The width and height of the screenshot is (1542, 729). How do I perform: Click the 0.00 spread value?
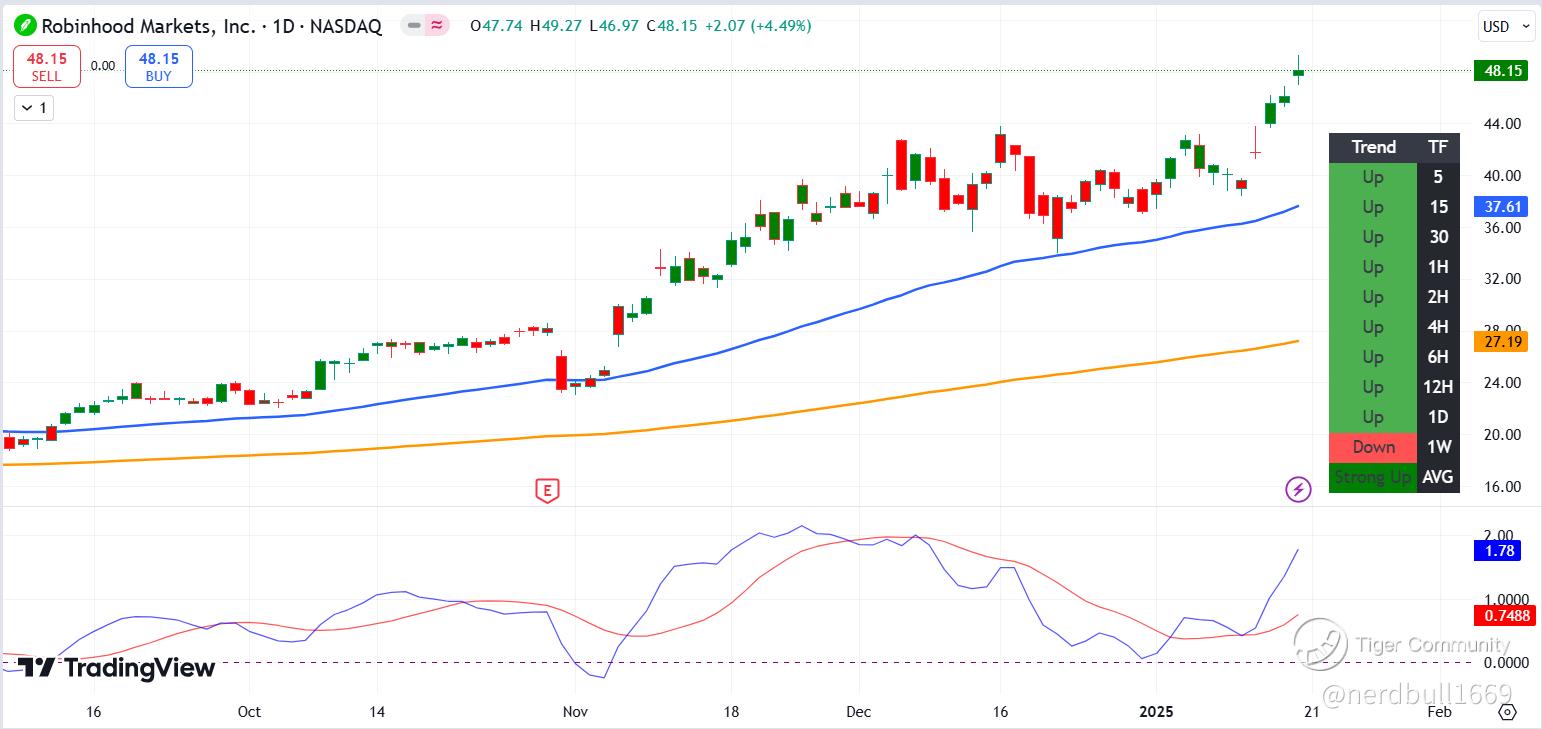[103, 66]
